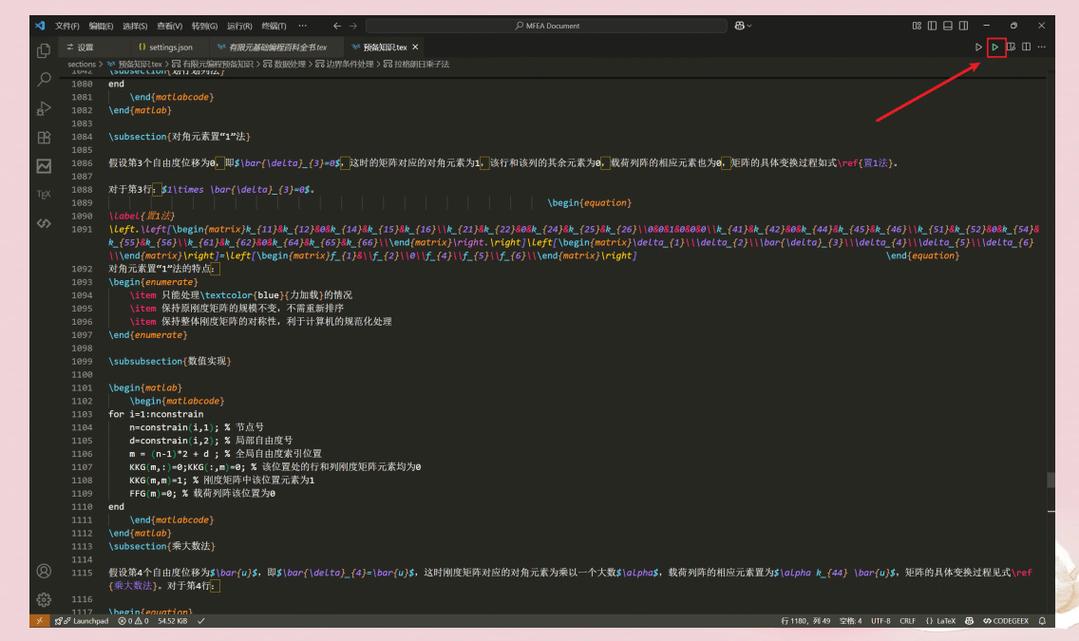Click the editor vertical scrollbar thumb

pos(1051,480)
